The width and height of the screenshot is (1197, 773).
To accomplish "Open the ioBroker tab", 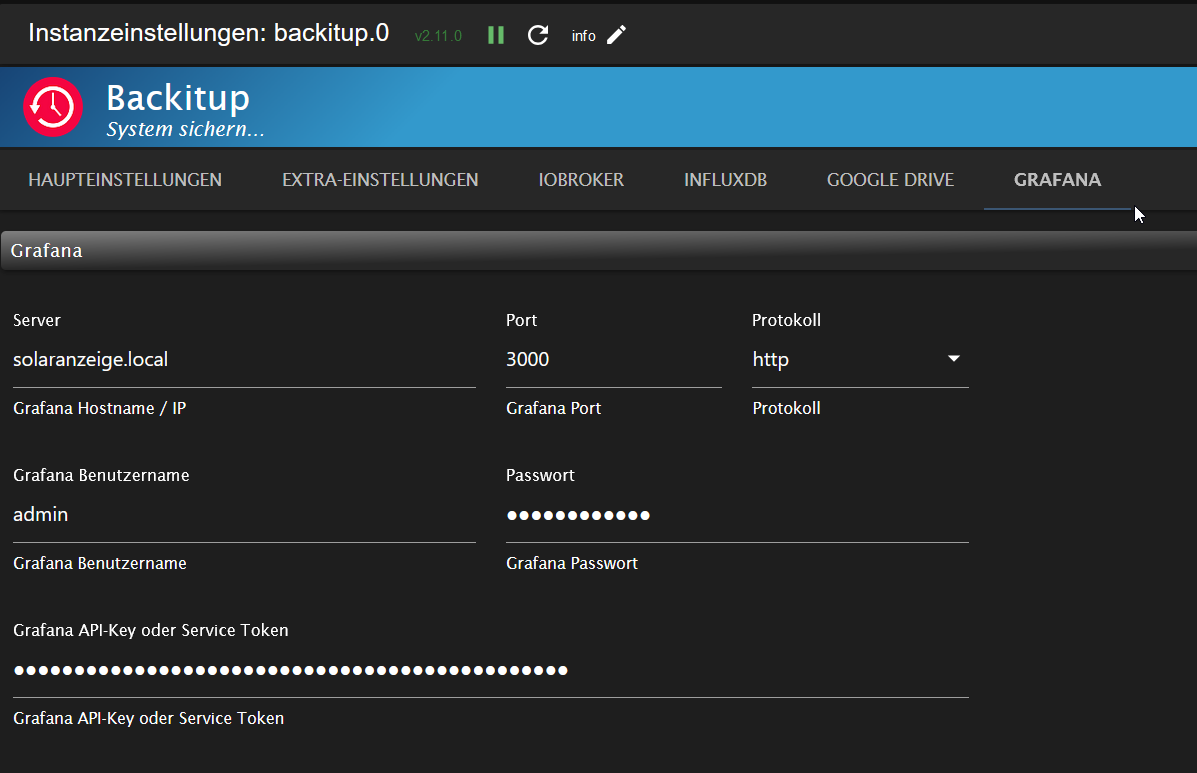I will (x=581, y=179).
